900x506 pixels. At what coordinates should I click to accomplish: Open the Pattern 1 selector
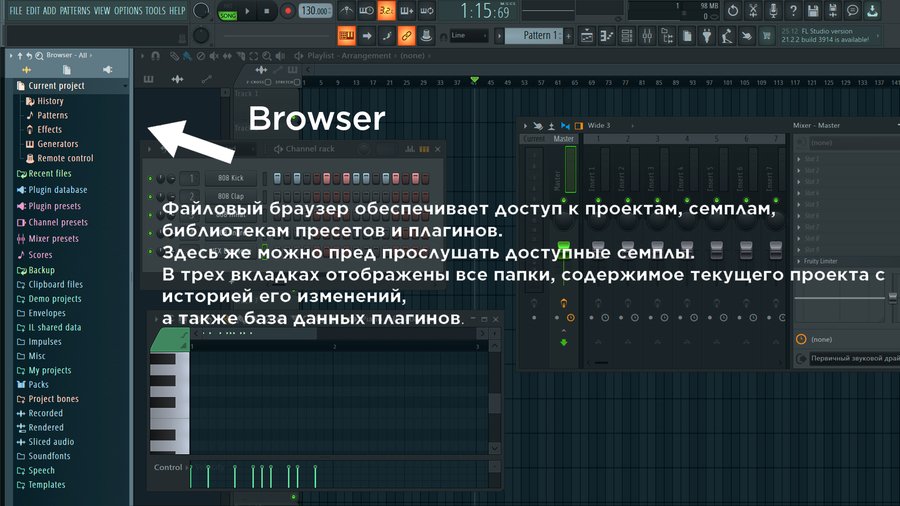point(534,36)
